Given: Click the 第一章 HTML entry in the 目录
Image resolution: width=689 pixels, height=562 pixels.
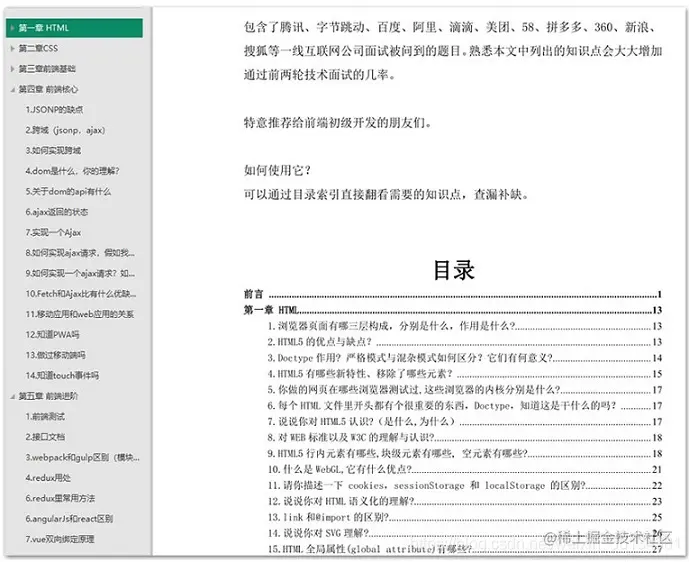Looking at the screenshot, I should (x=453, y=310).
